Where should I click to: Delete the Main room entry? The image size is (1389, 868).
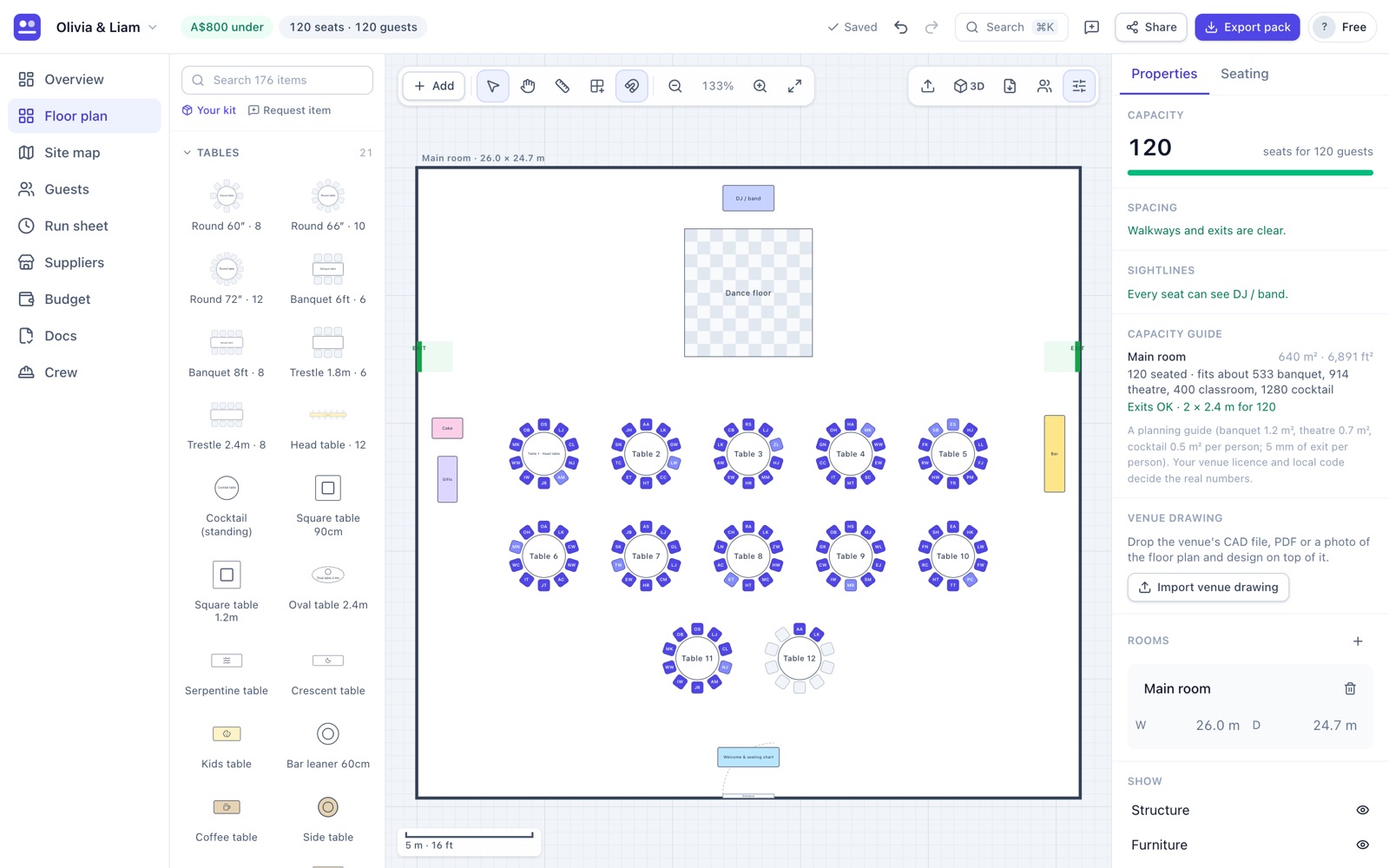pyautogui.click(x=1350, y=688)
